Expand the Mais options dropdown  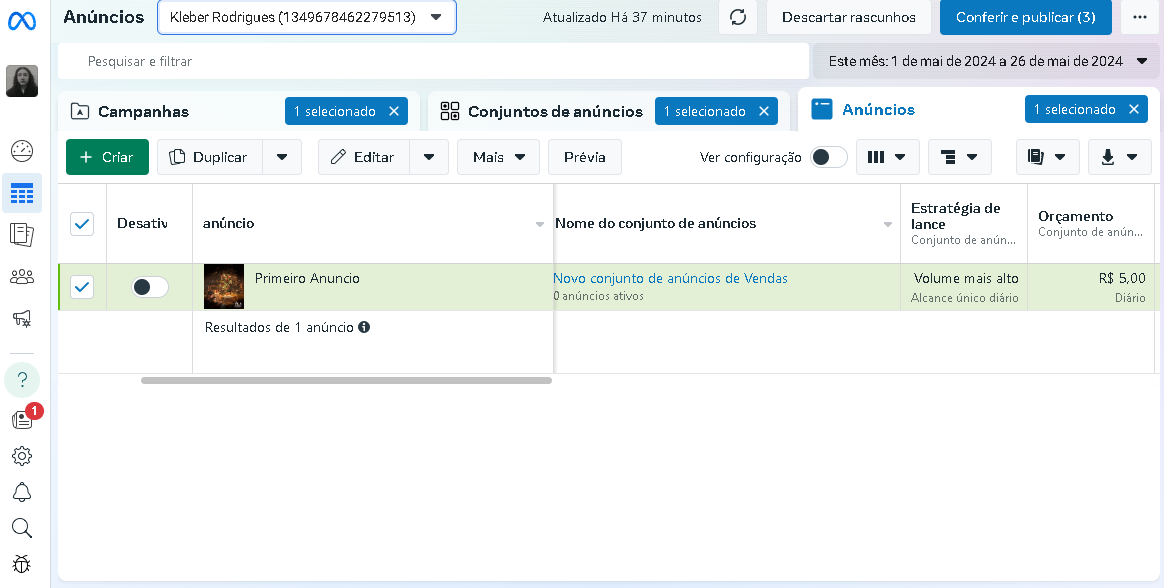(499, 157)
